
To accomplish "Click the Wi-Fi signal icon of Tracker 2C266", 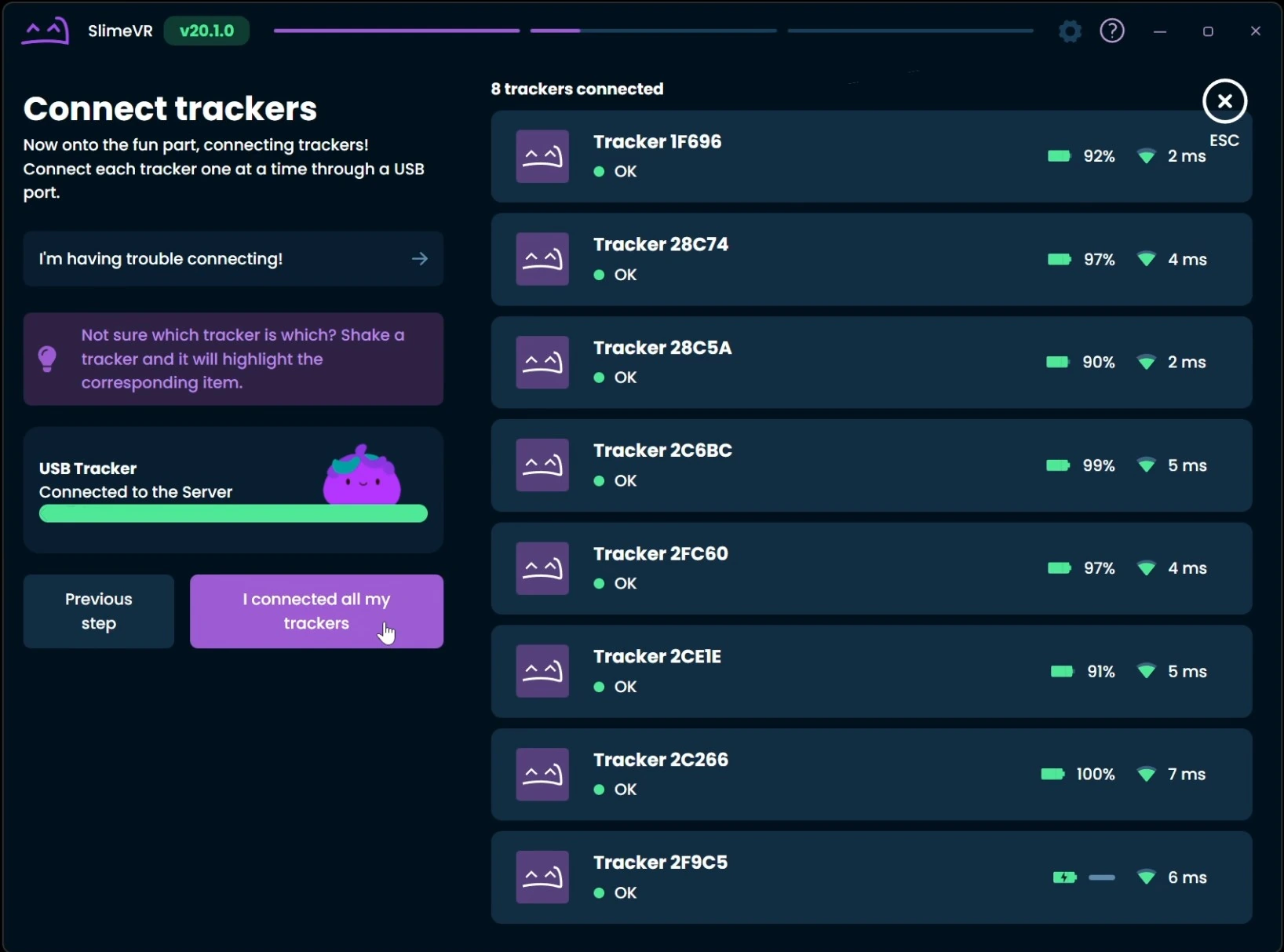I will tap(1147, 775).
